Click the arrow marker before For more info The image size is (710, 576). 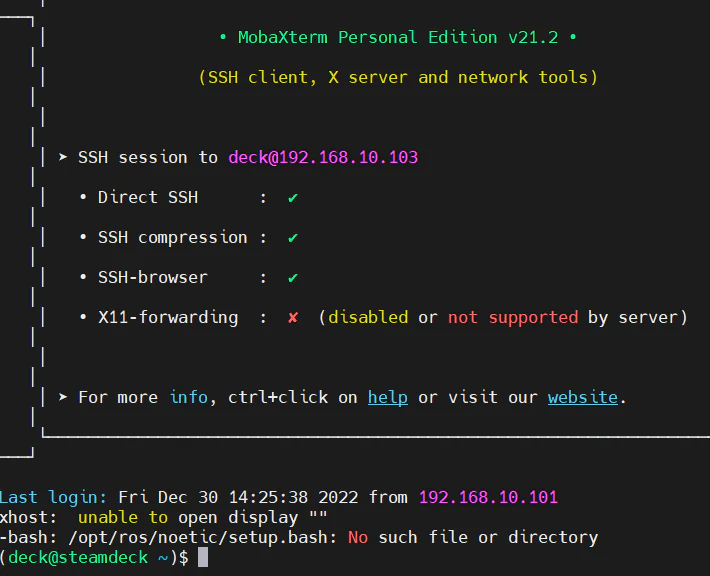click(63, 397)
